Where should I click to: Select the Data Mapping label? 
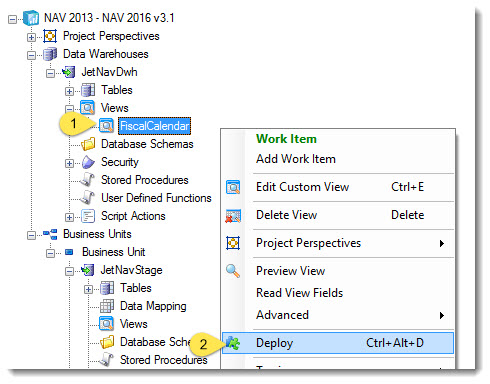(x=153, y=306)
